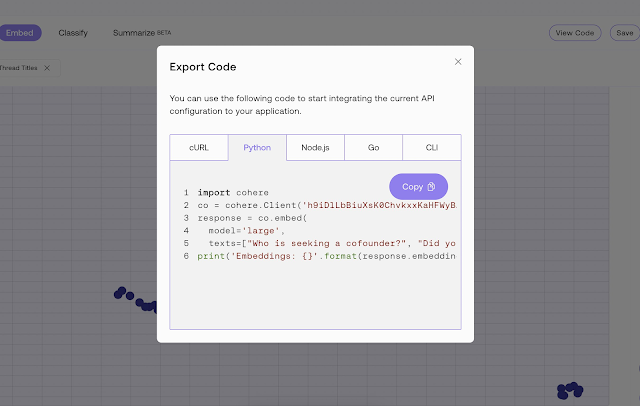Click the Thread Titles chip label
640x406 pixels.
pos(18,68)
